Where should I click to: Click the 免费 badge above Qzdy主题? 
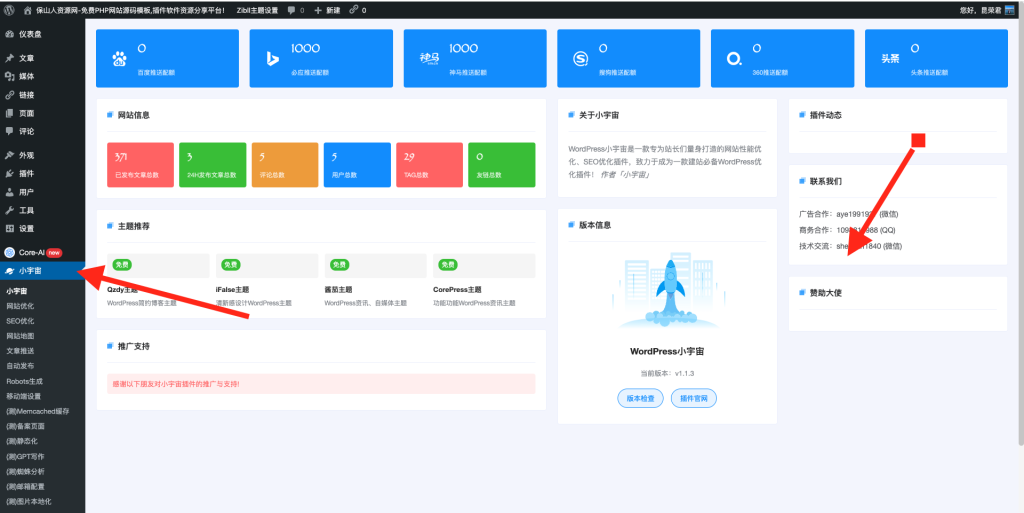(x=122, y=264)
